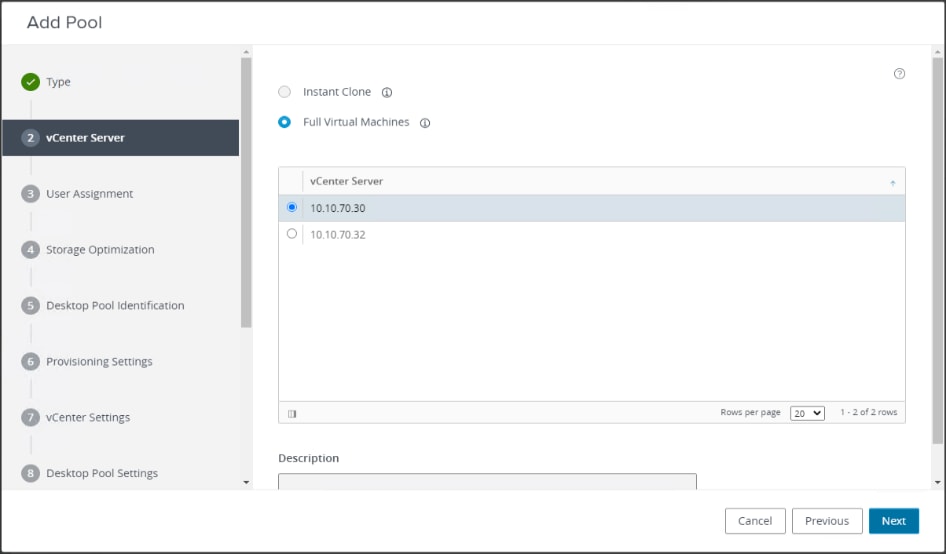Screen dimensions: 946x554
Task: Click the Description text field
Action: [487, 482]
